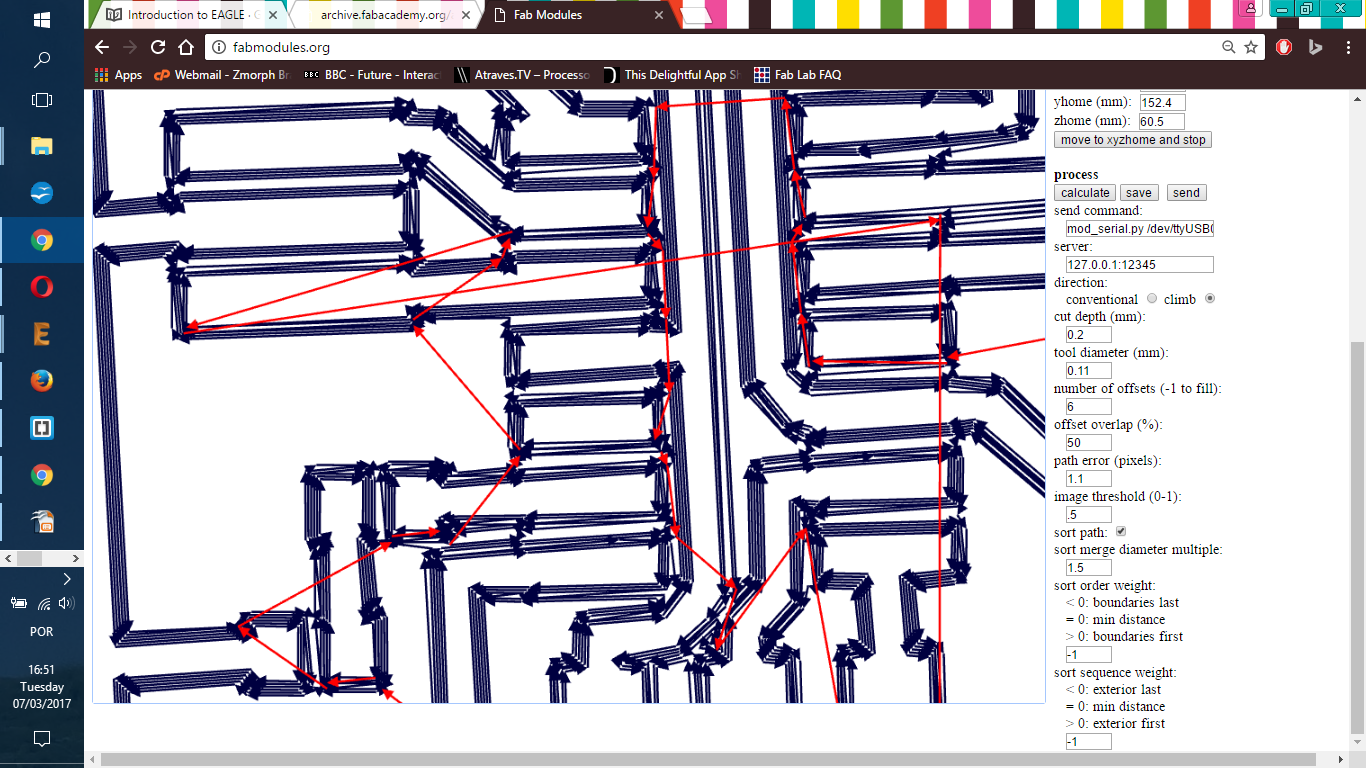1366x768 pixels.
Task: Open the EAGLE app on the taskbar
Action: point(42,334)
